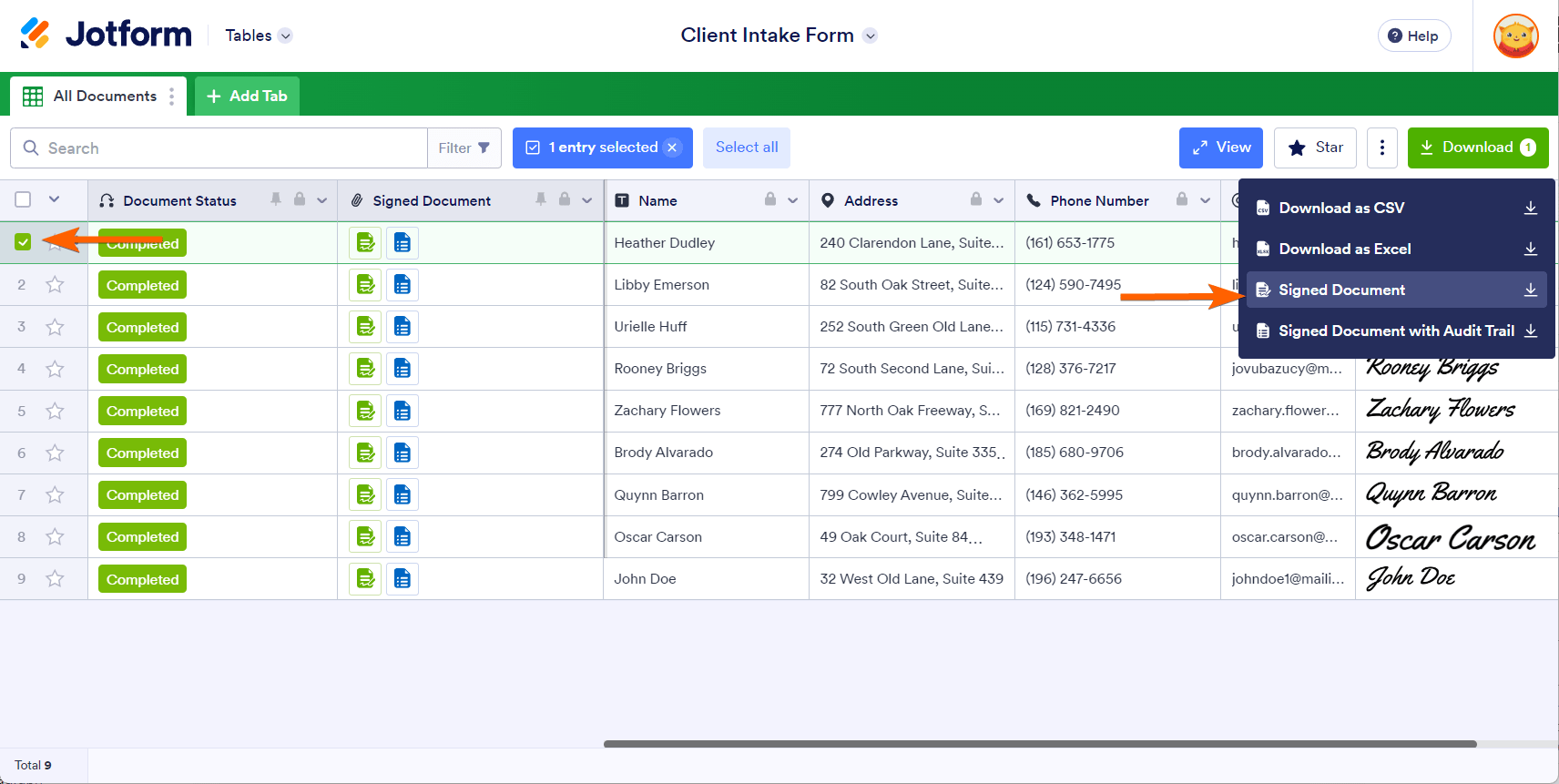1559x784 pixels.
Task: Open Zachary Flowers' green signed document icon
Action: 366,411
